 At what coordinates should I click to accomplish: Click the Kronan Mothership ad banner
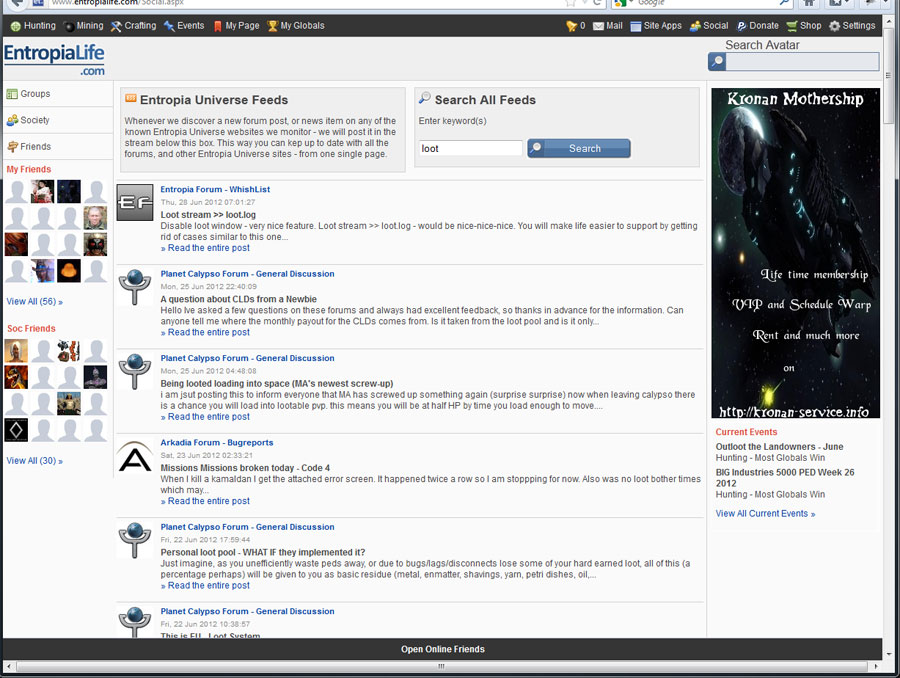pyautogui.click(x=795, y=253)
